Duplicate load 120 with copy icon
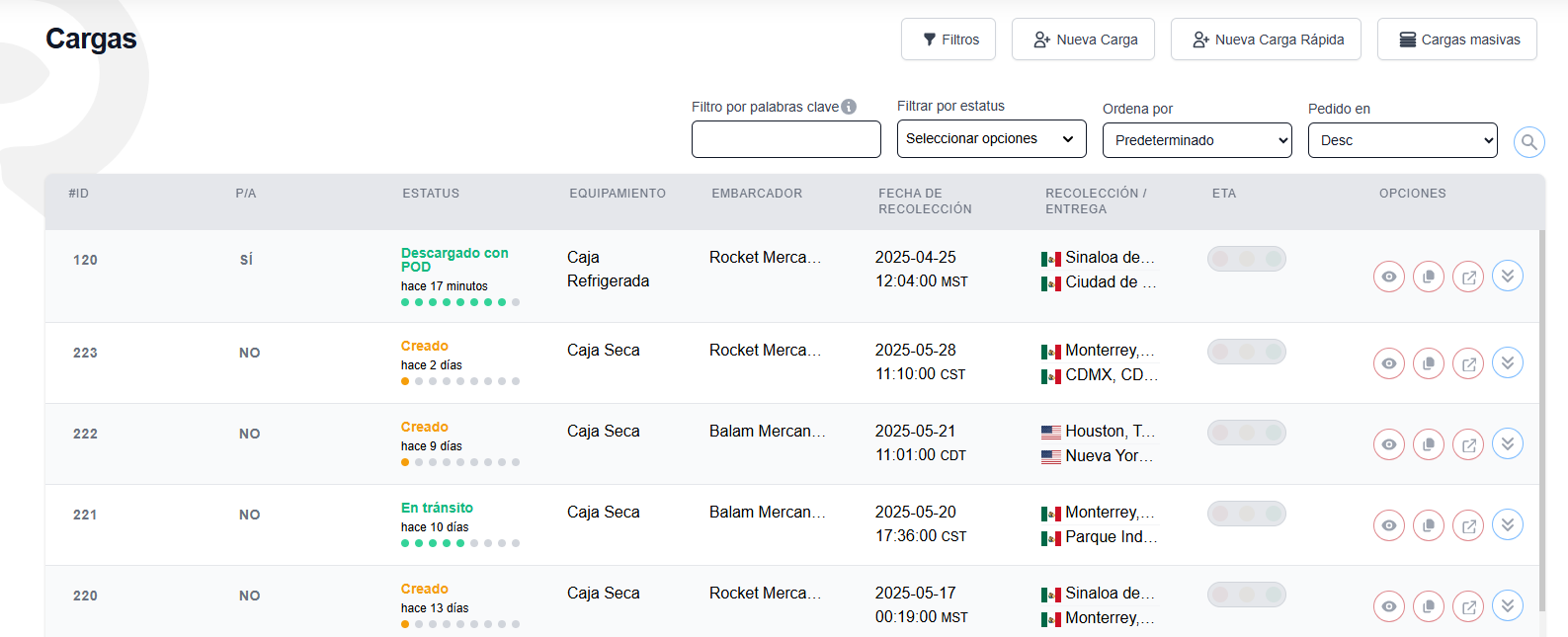 tap(1429, 277)
